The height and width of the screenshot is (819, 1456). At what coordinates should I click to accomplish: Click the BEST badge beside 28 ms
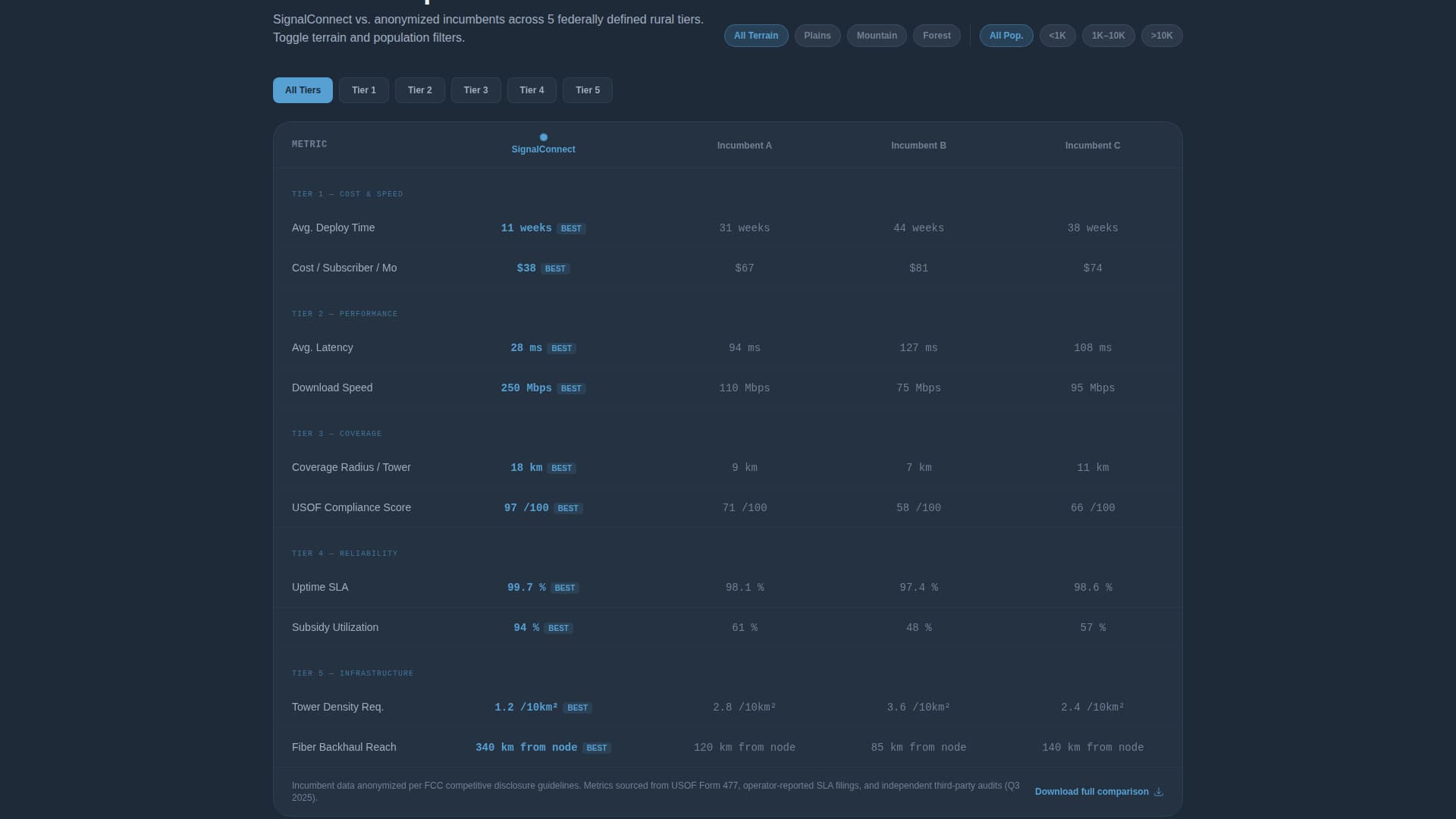562,348
